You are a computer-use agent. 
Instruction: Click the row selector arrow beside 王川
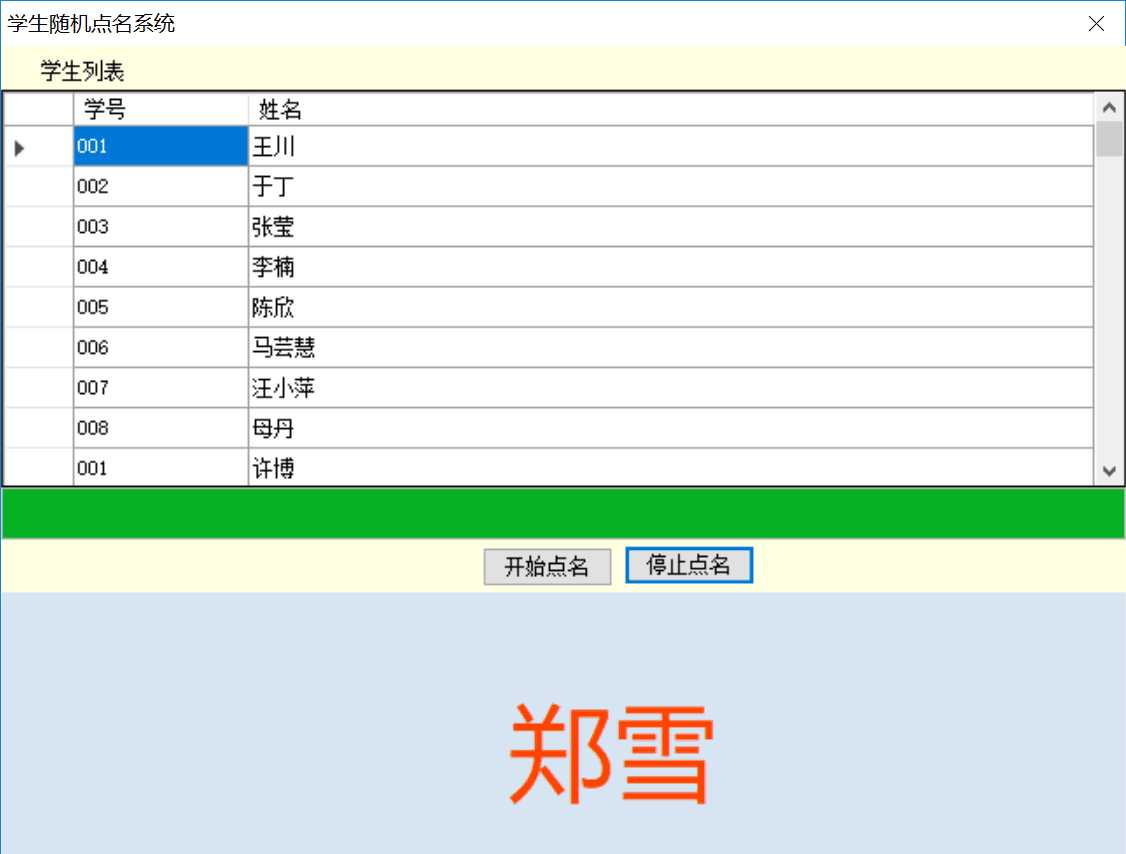(x=18, y=146)
